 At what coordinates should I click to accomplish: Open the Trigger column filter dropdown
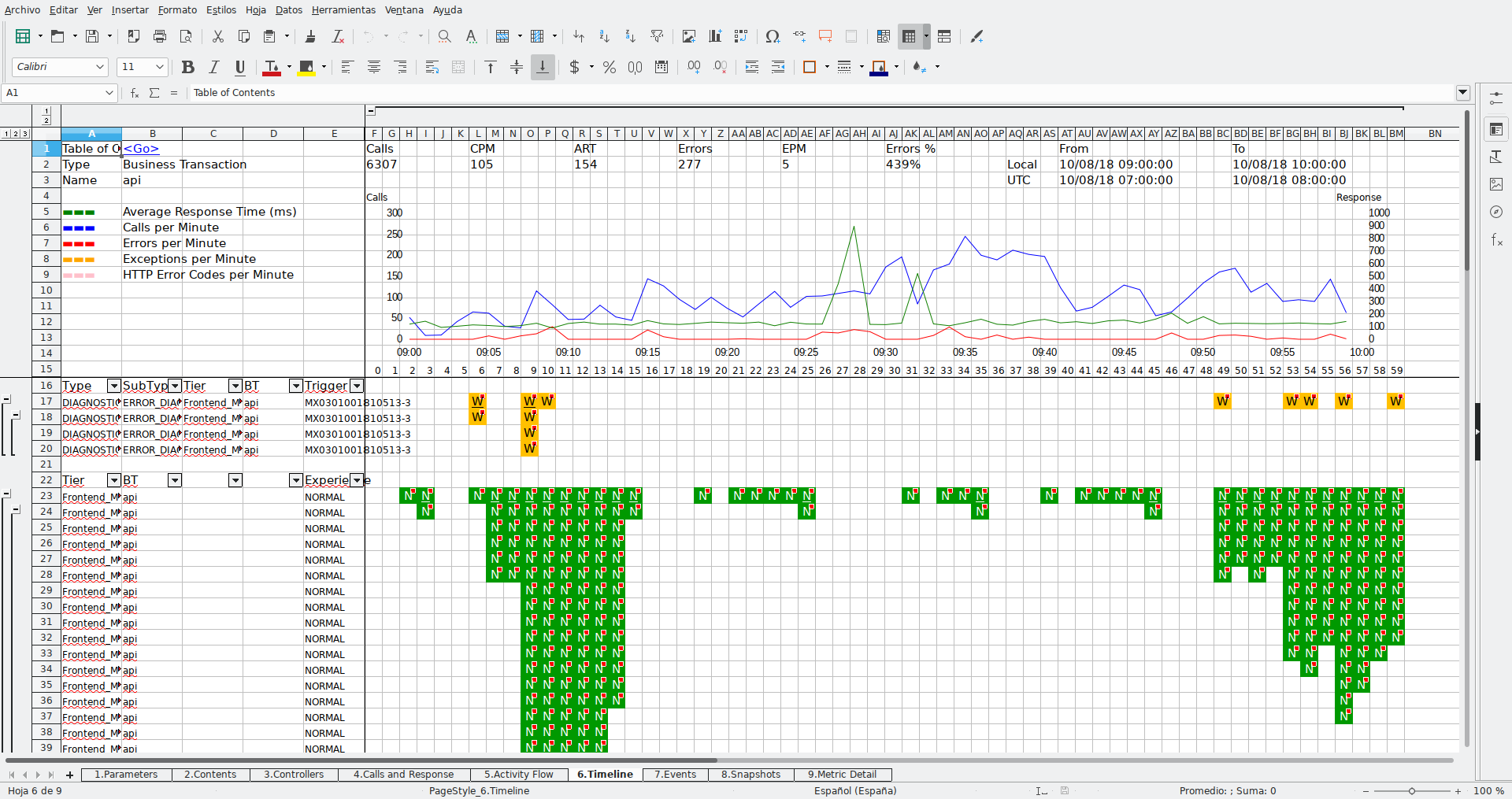[x=357, y=386]
